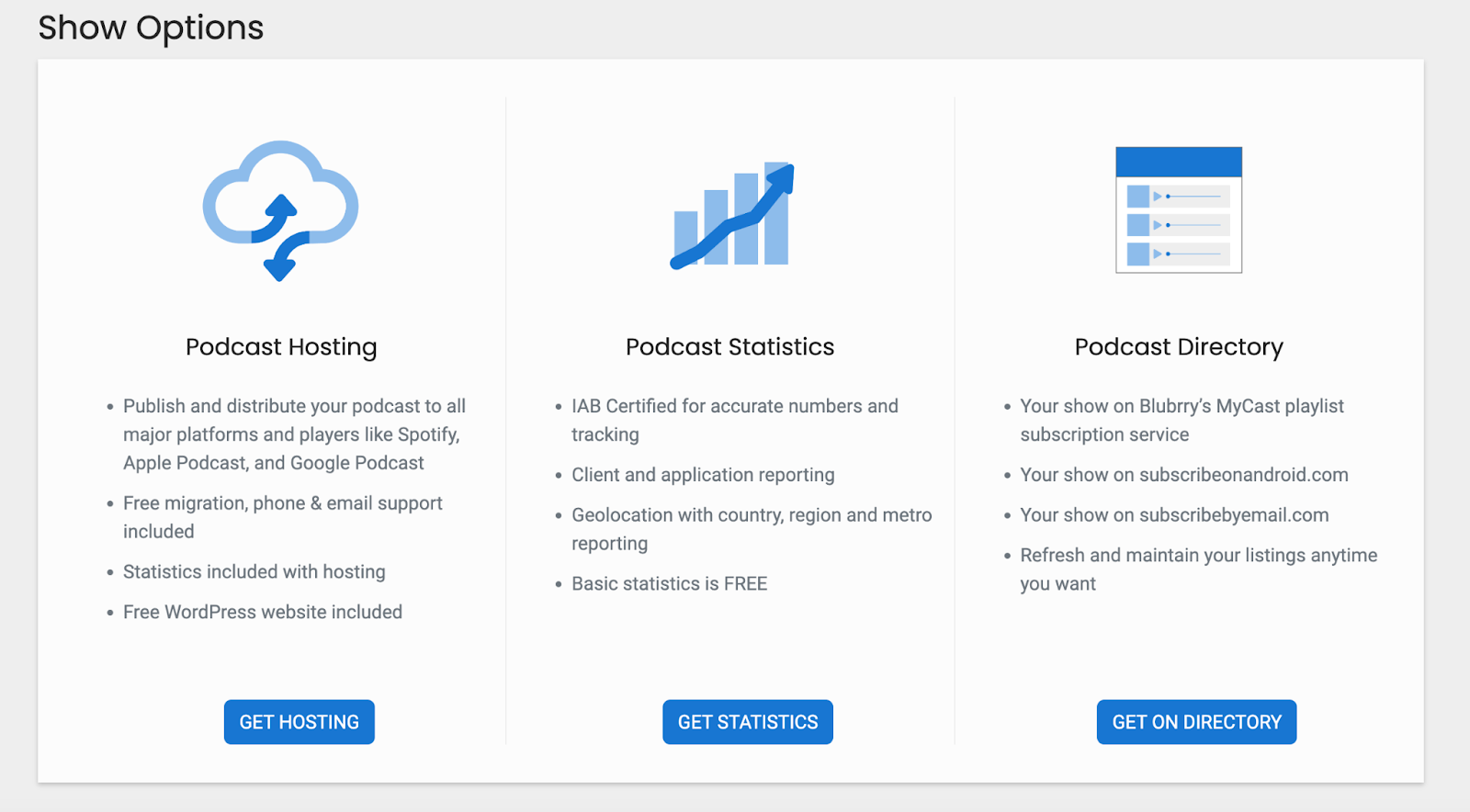The width and height of the screenshot is (1470, 812).
Task: Click the cloud hosting icon
Action: point(280,210)
